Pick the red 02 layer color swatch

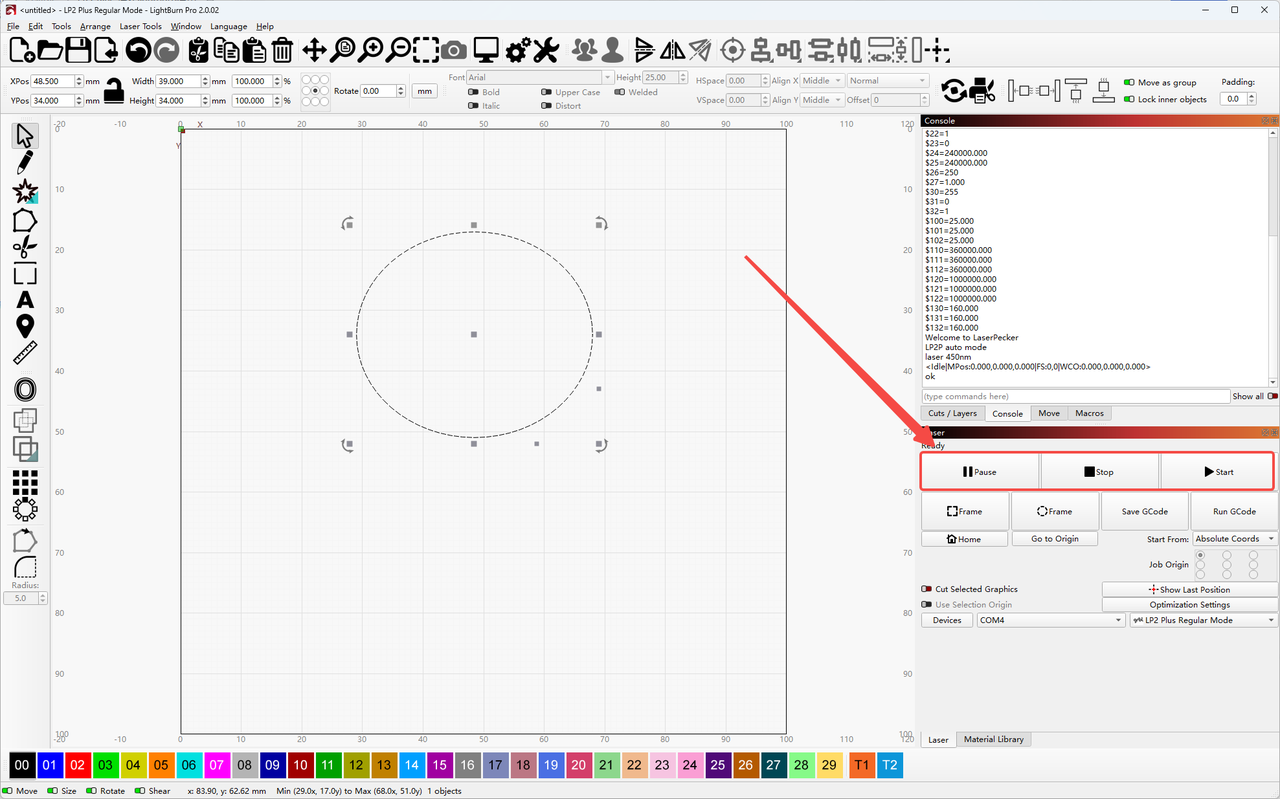pos(77,765)
